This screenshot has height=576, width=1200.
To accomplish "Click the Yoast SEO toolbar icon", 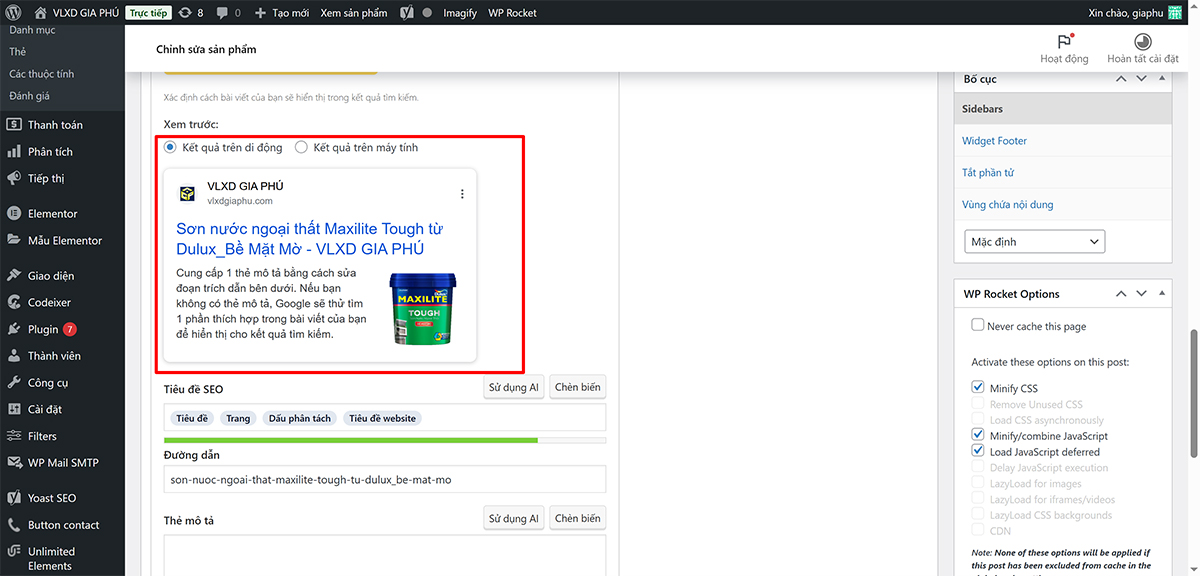I will pyautogui.click(x=407, y=13).
